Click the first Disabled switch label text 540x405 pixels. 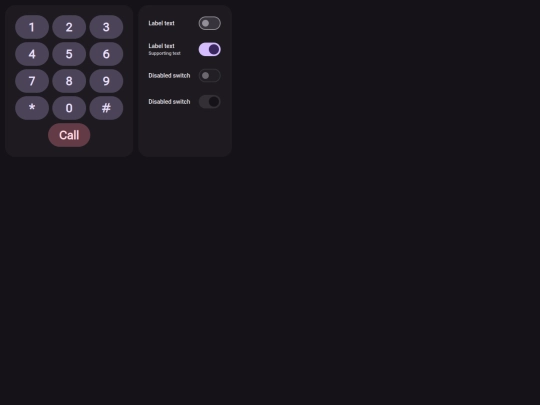click(x=169, y=75)
